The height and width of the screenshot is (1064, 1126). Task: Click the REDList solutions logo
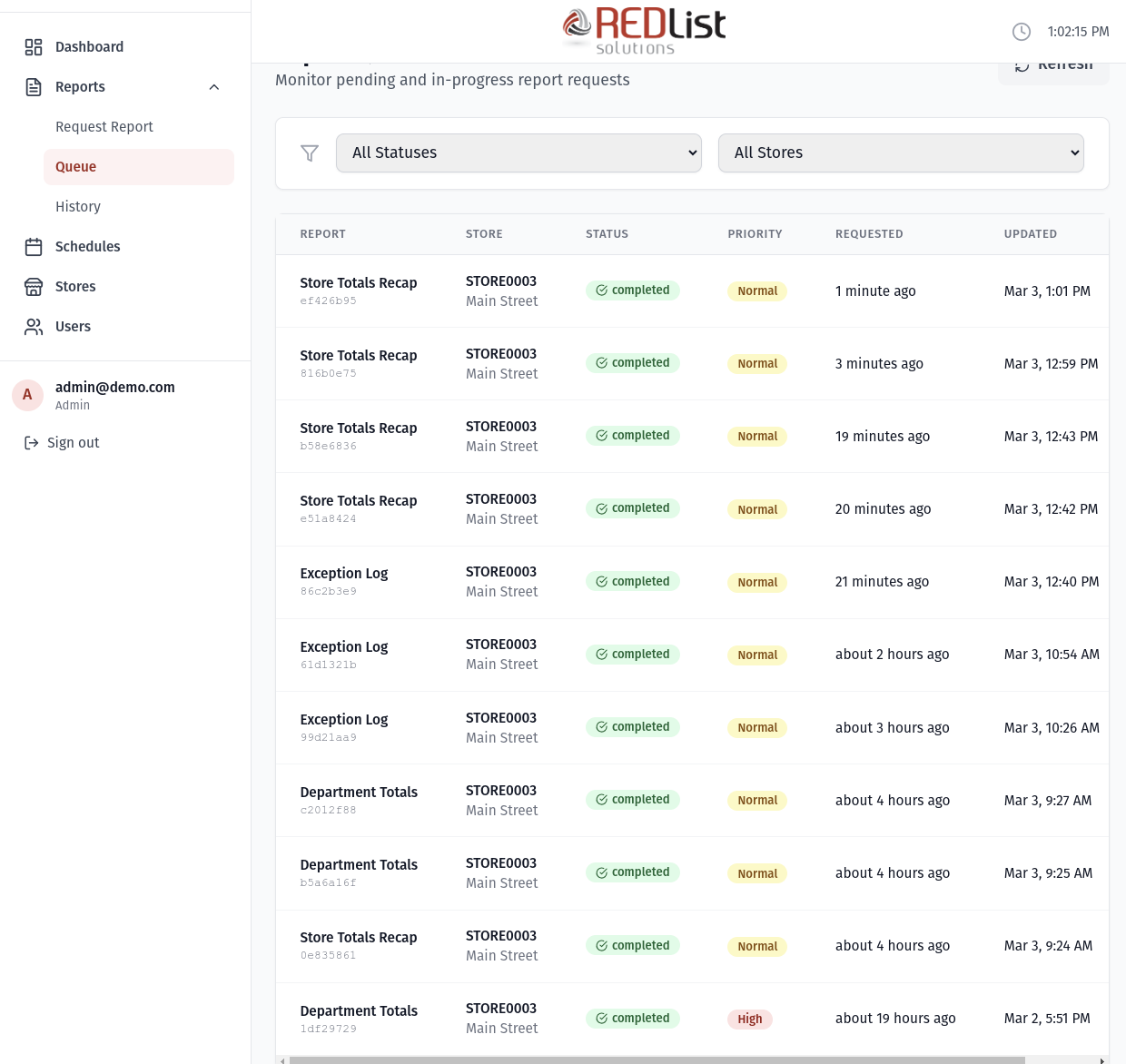(x=643, y=30)
